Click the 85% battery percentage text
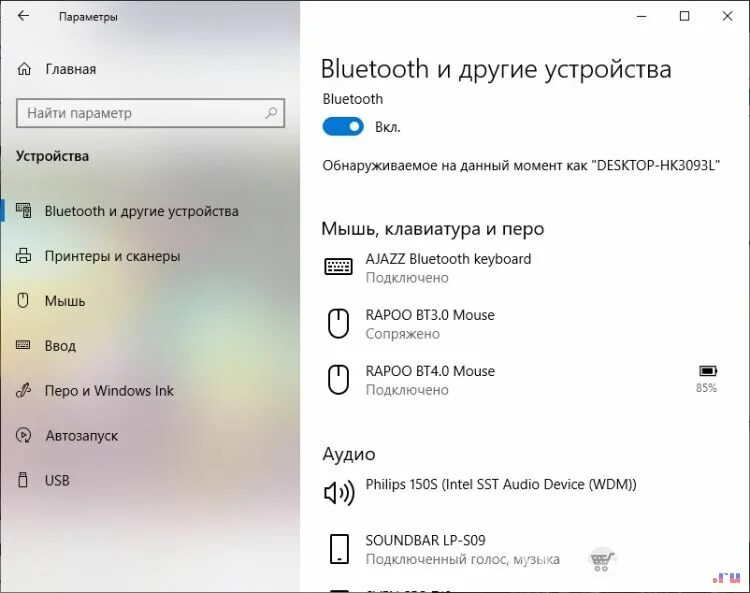 pos(706,388)
